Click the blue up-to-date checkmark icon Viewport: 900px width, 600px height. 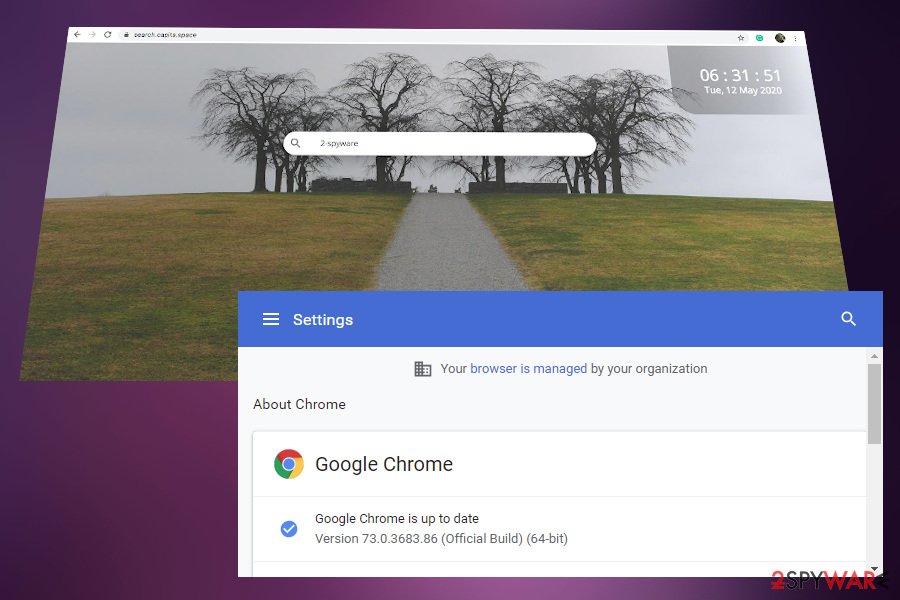click(289, 529)
